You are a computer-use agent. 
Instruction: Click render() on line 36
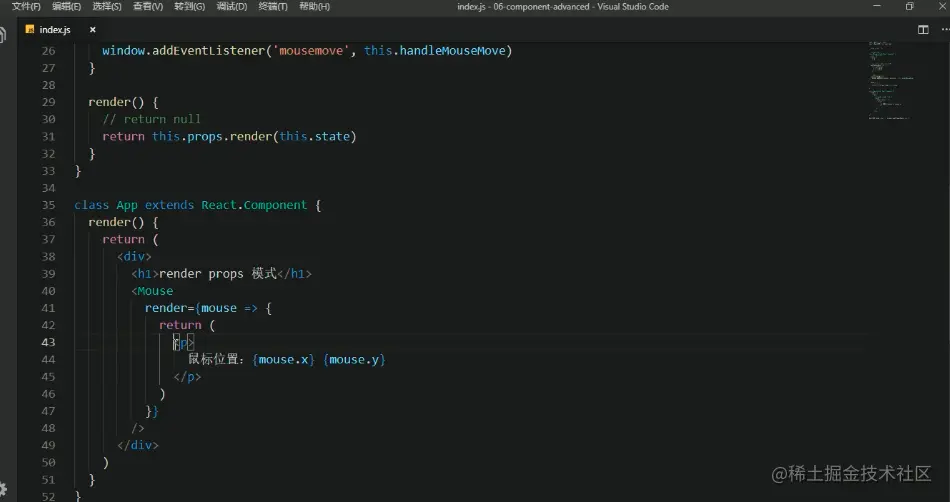click(x=116, y=222)
